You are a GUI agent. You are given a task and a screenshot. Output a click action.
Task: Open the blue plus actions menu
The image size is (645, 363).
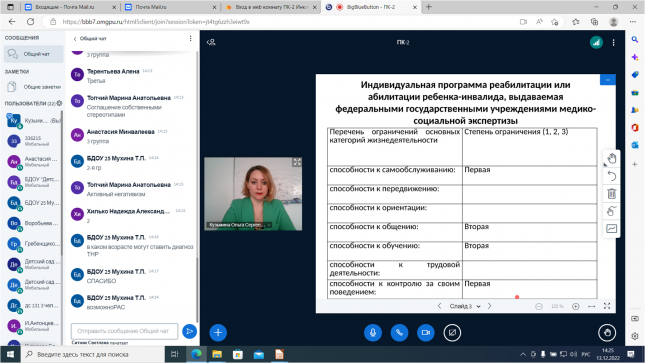pyautogui.click(x=218, y=333)
